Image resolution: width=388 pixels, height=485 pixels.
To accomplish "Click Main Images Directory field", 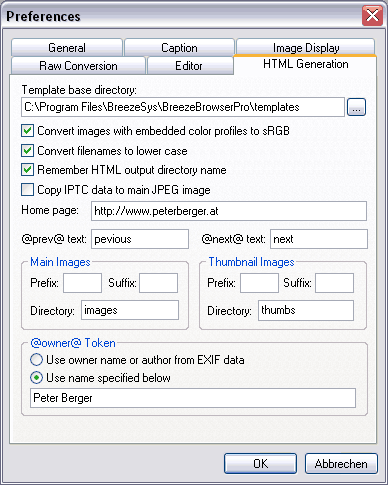I will click(x=130, y=310).
